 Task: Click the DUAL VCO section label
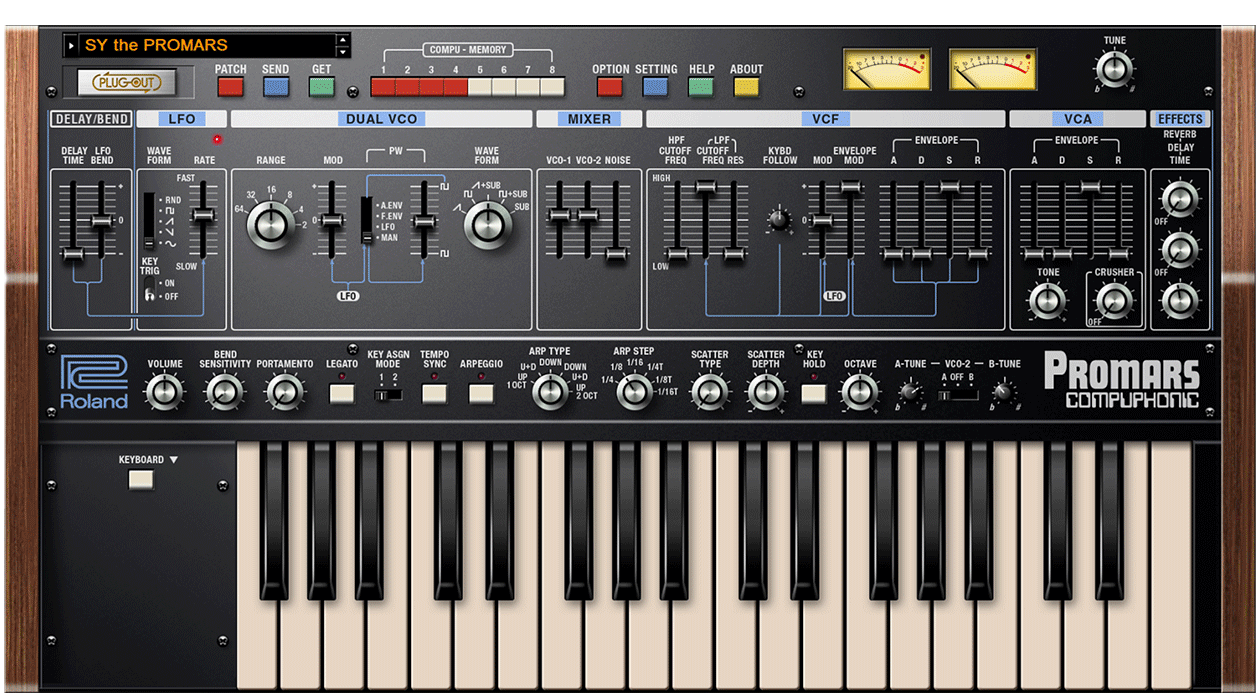[x=381, y=119]
